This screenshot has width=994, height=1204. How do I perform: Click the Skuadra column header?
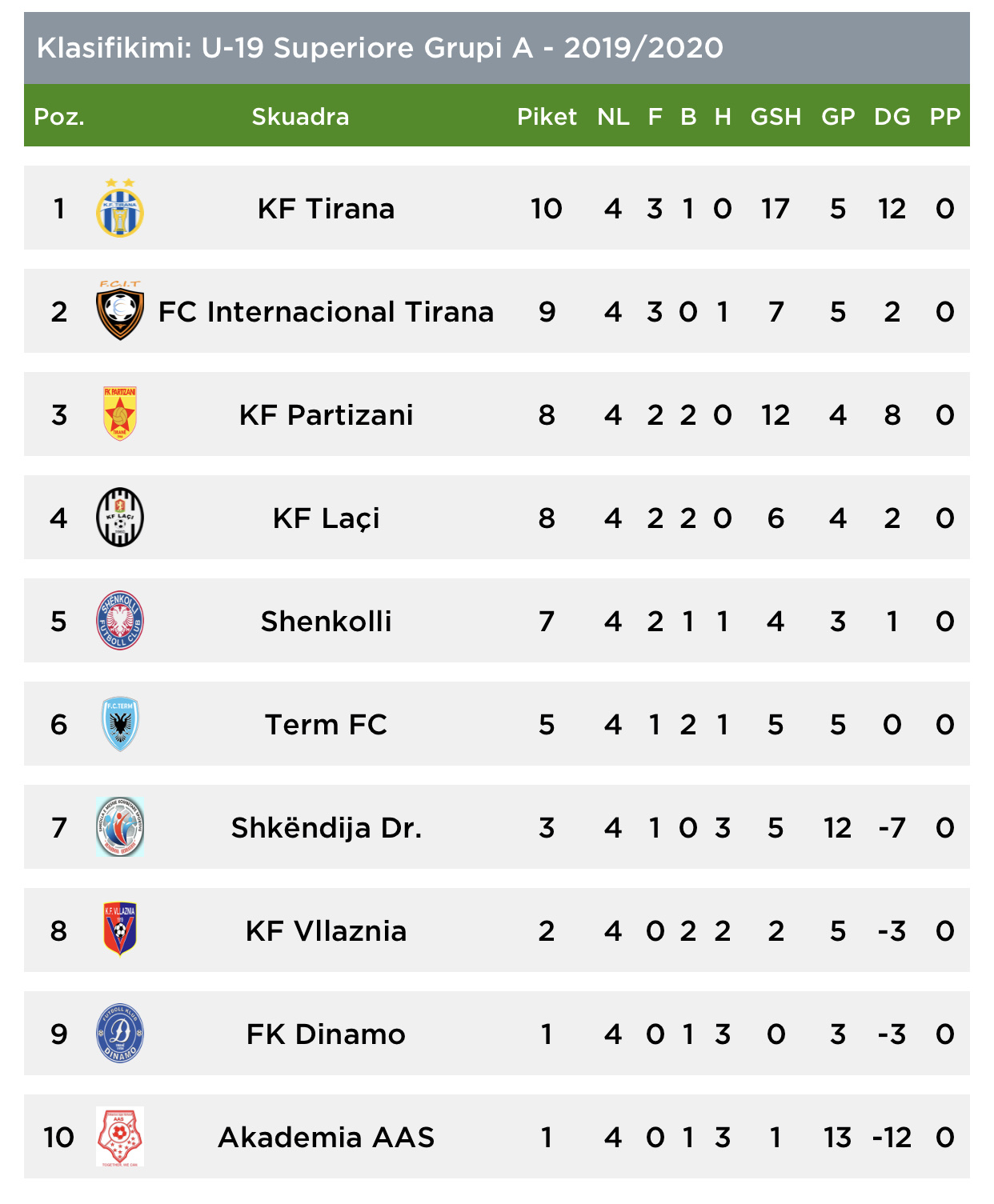point(300,117)
